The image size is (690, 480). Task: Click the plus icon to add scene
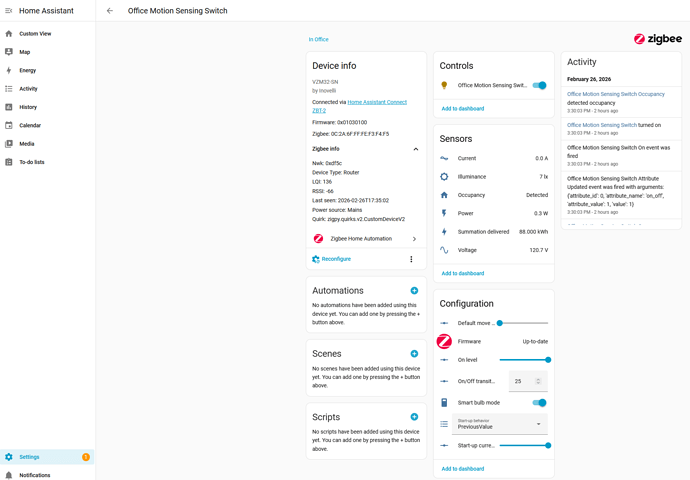[414, 353]
